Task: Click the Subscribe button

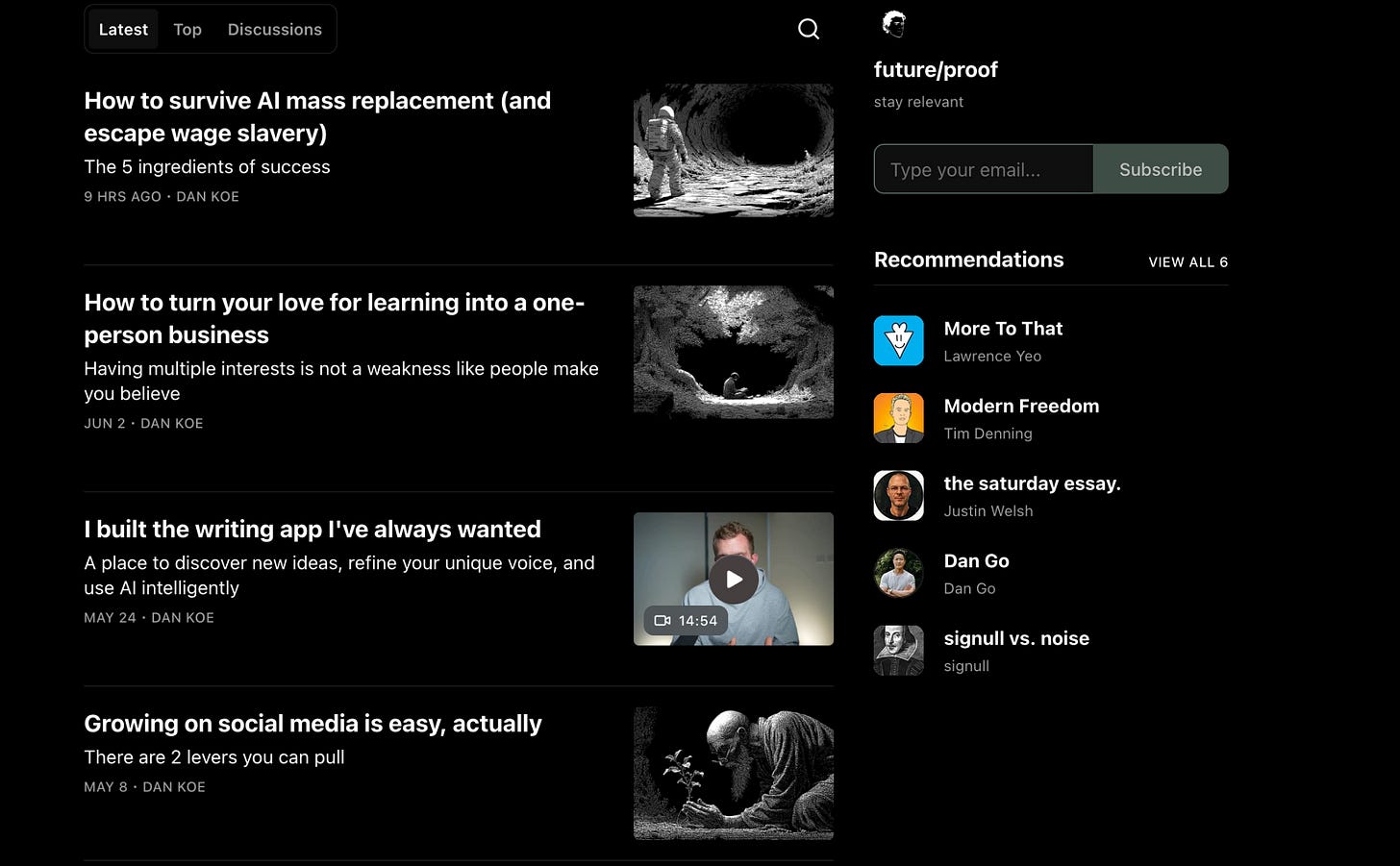Action: point(1161,169)
